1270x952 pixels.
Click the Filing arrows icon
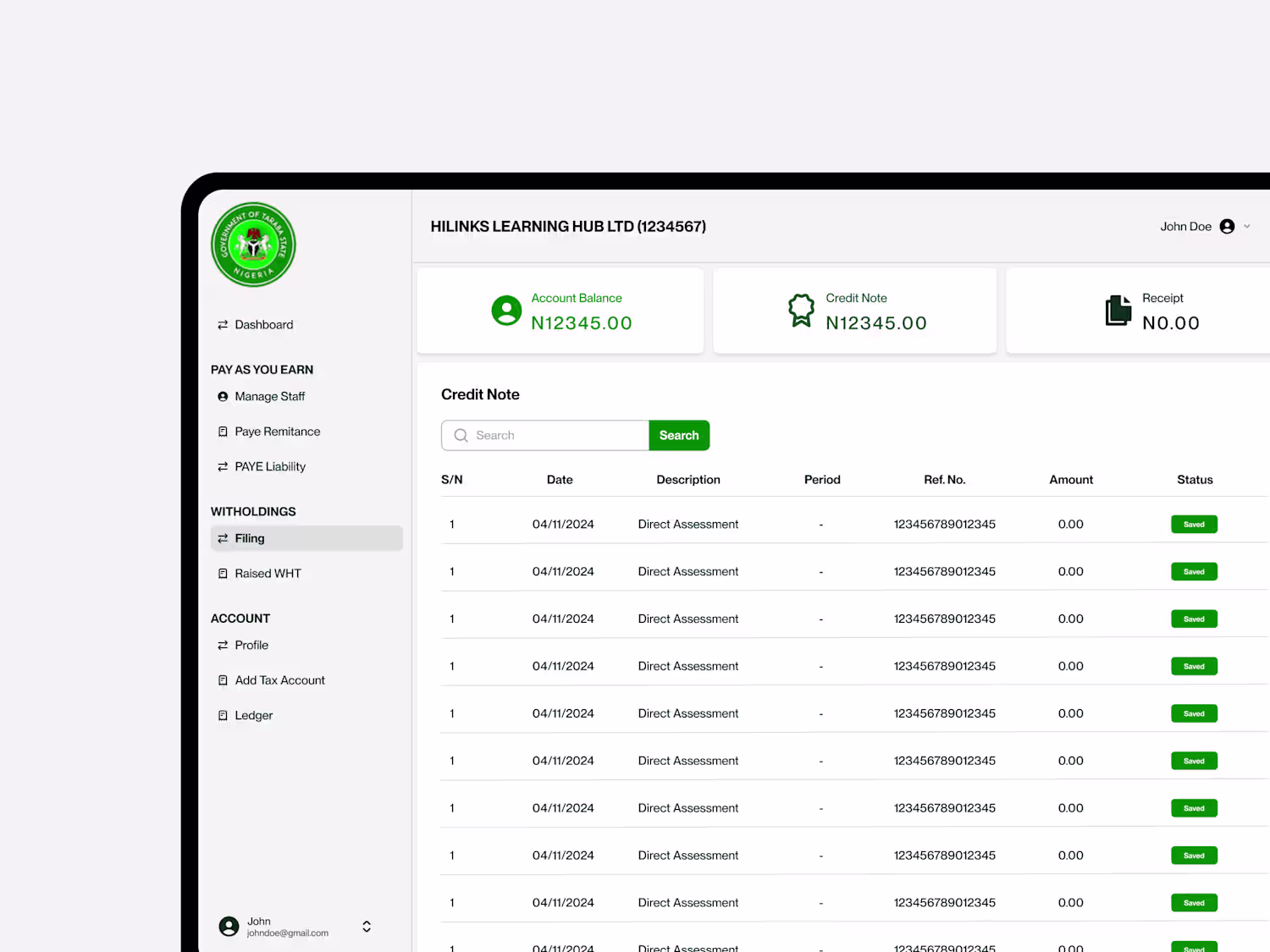223,538
